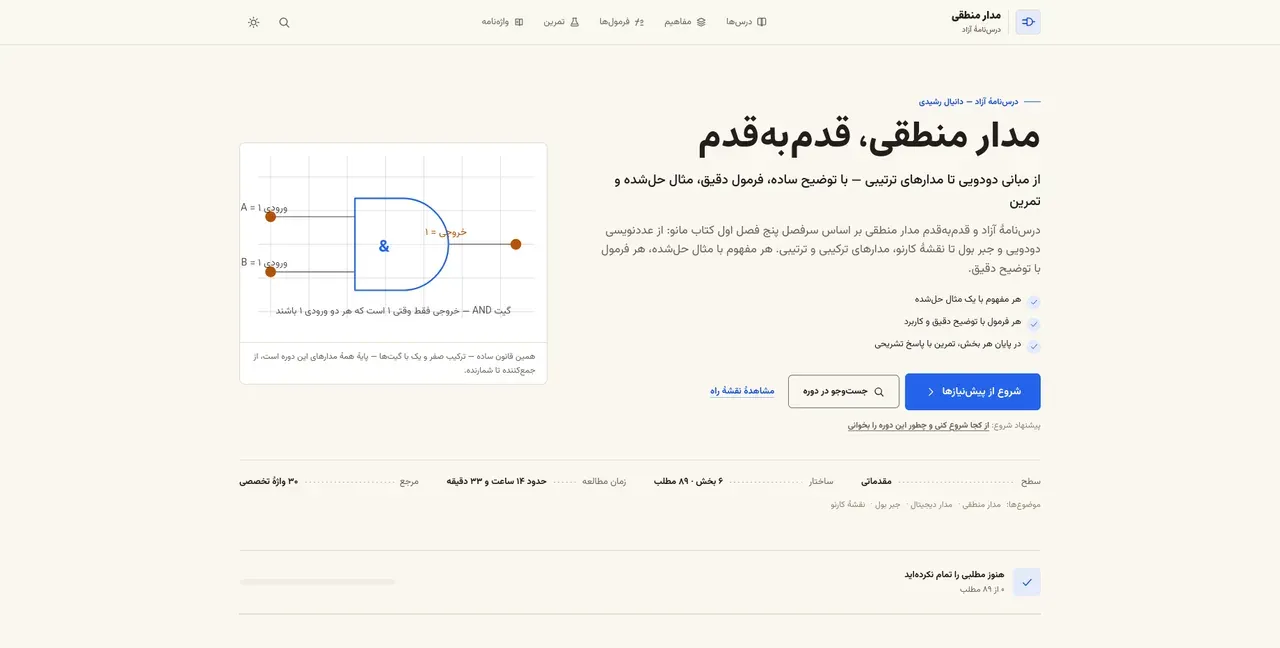Click the ۳۰ واژهٔ تخصصی value
The image size is (1280, 648).
(269, 481)
